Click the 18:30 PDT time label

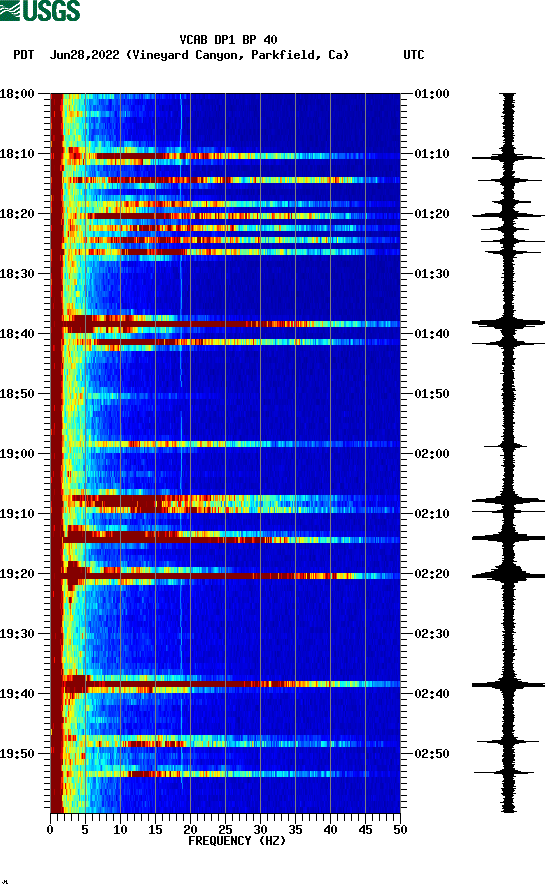17,273
